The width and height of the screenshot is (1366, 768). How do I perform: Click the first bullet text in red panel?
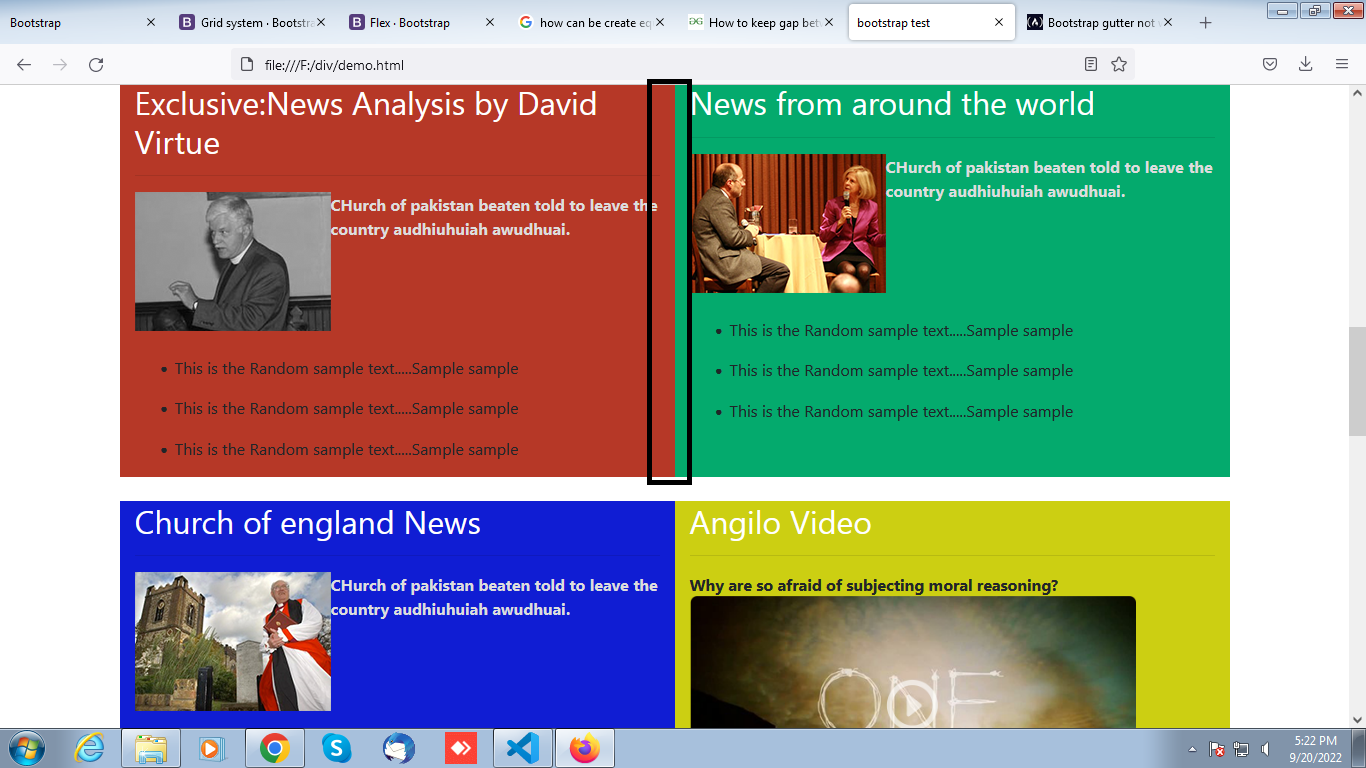pyautogui.click(x=346, y=369)
